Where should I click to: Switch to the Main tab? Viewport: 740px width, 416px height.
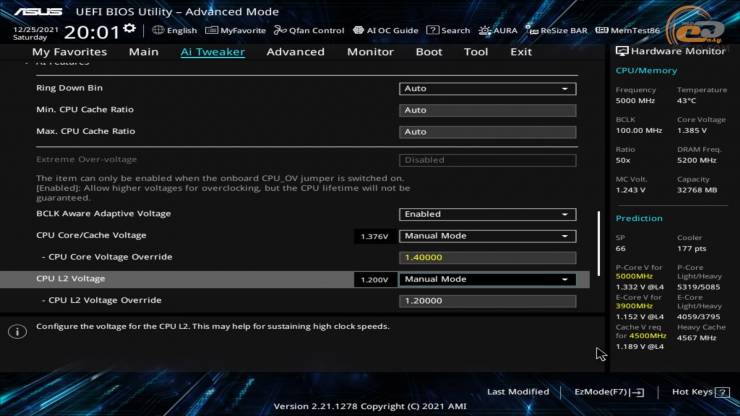point(143,52)
